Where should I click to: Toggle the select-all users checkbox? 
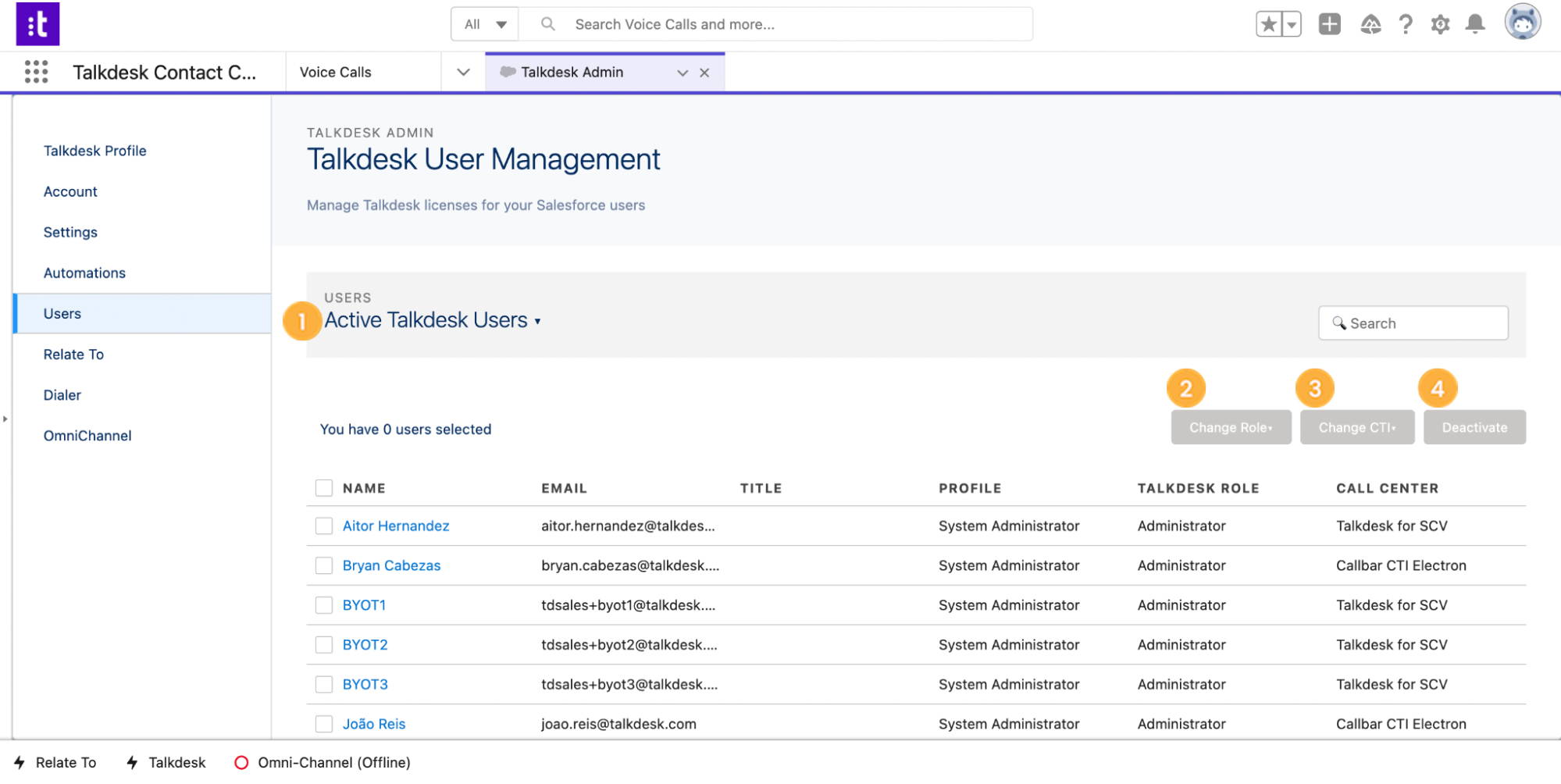click(324, 488)
